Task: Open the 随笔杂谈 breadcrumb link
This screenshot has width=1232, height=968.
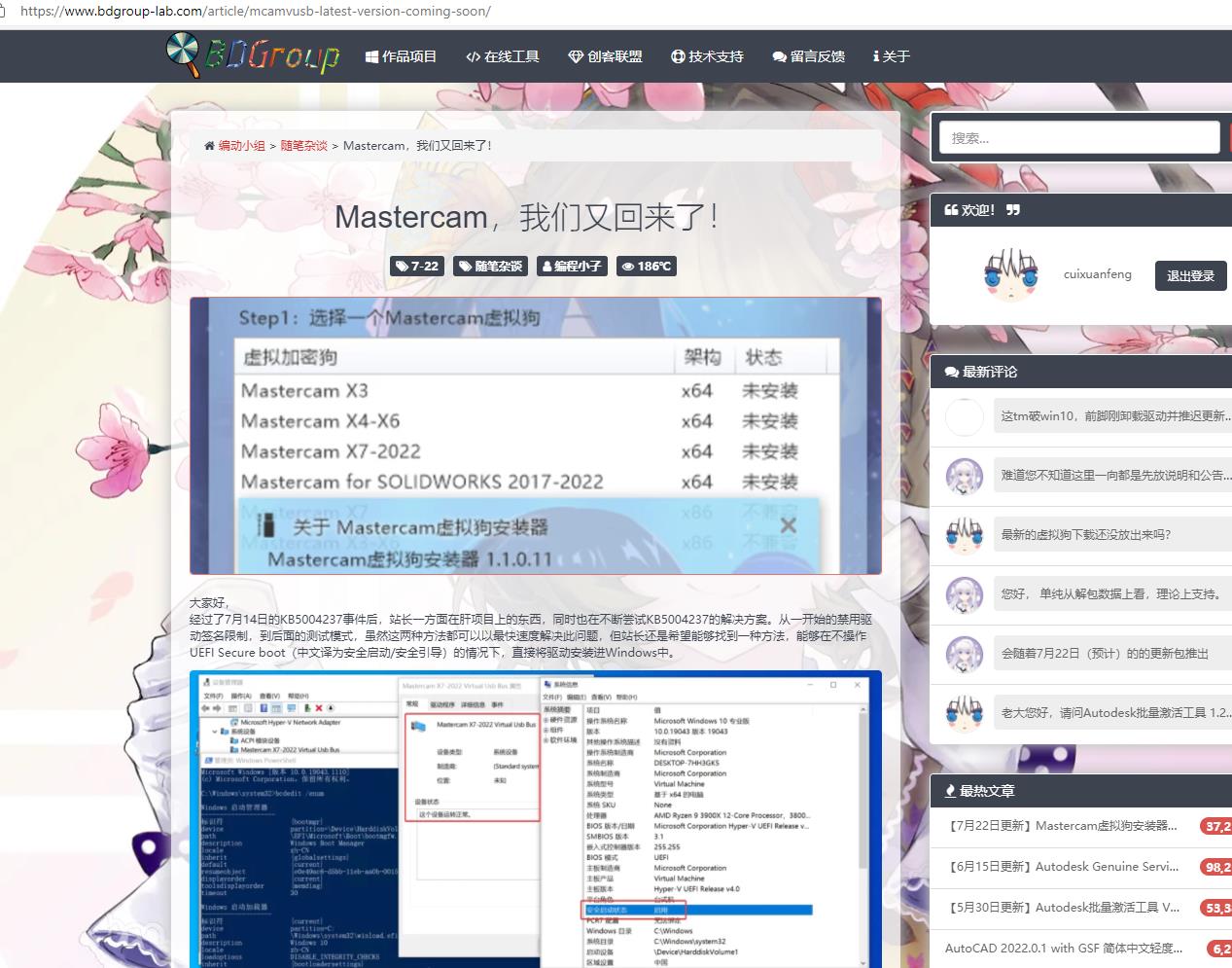Action: [304, 146]
